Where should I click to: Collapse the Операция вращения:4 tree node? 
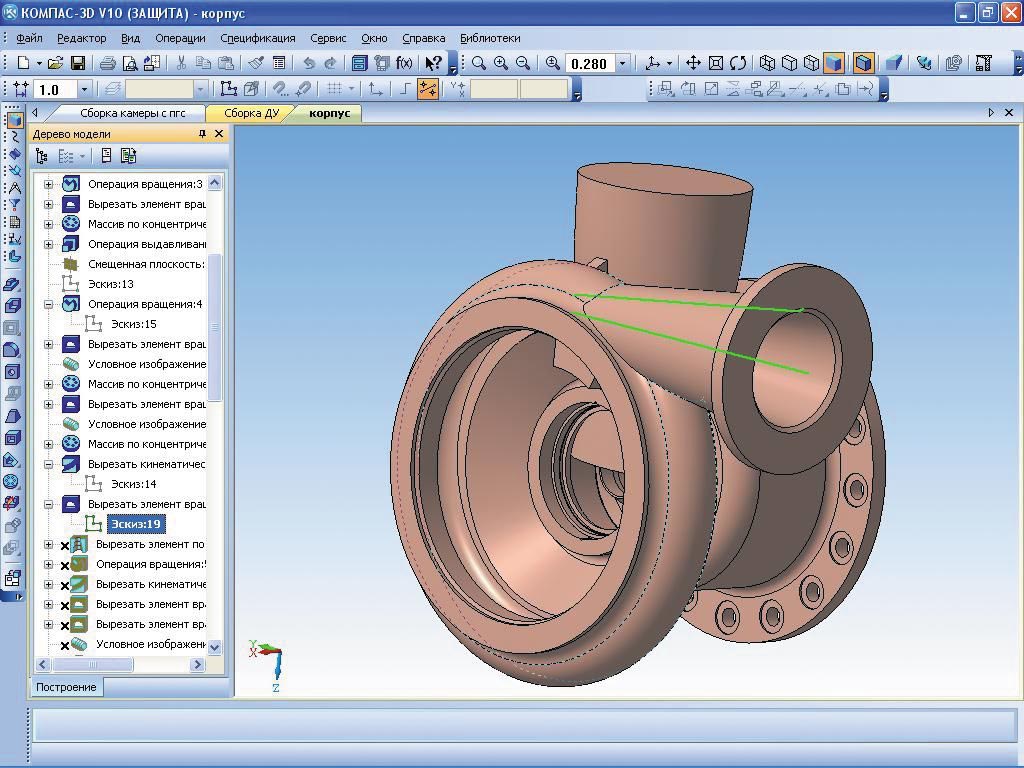pyautogui.click(x=48, y=304)
